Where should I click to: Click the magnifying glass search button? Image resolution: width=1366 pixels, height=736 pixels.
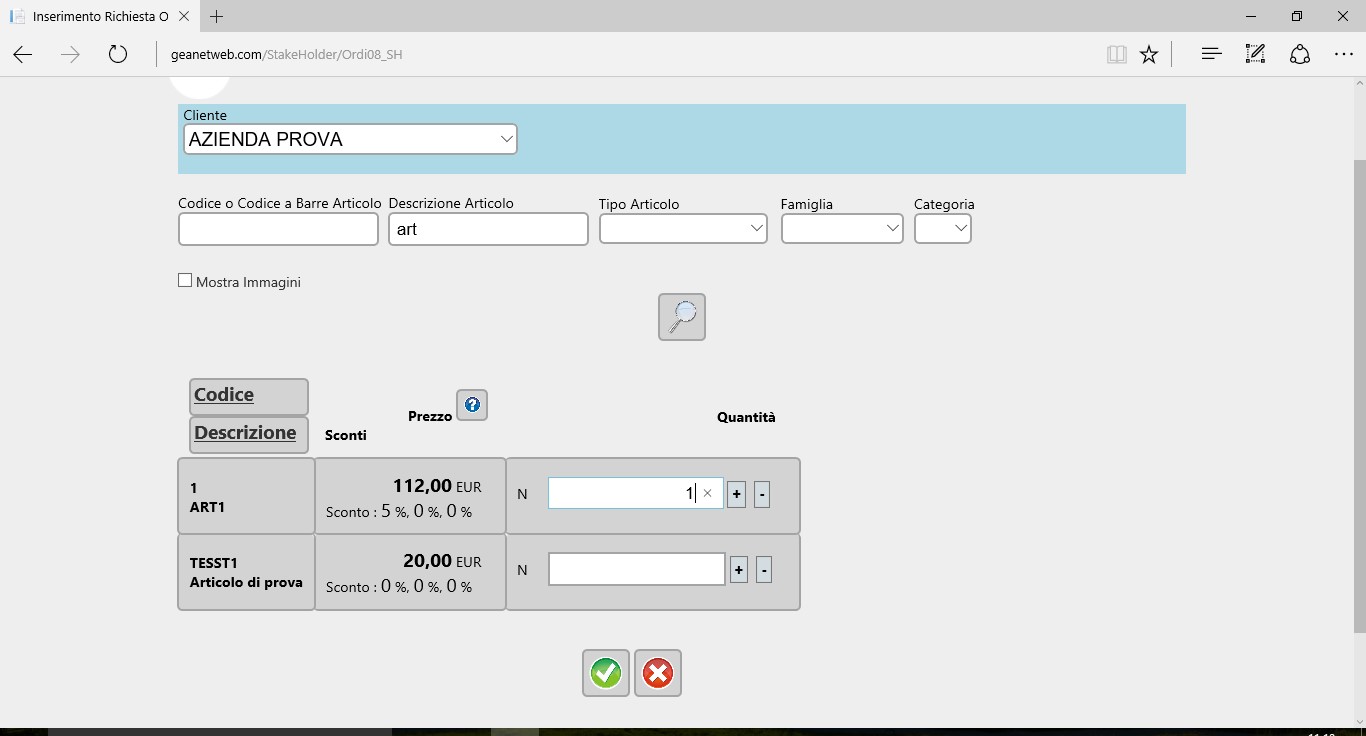coord(682,317)
